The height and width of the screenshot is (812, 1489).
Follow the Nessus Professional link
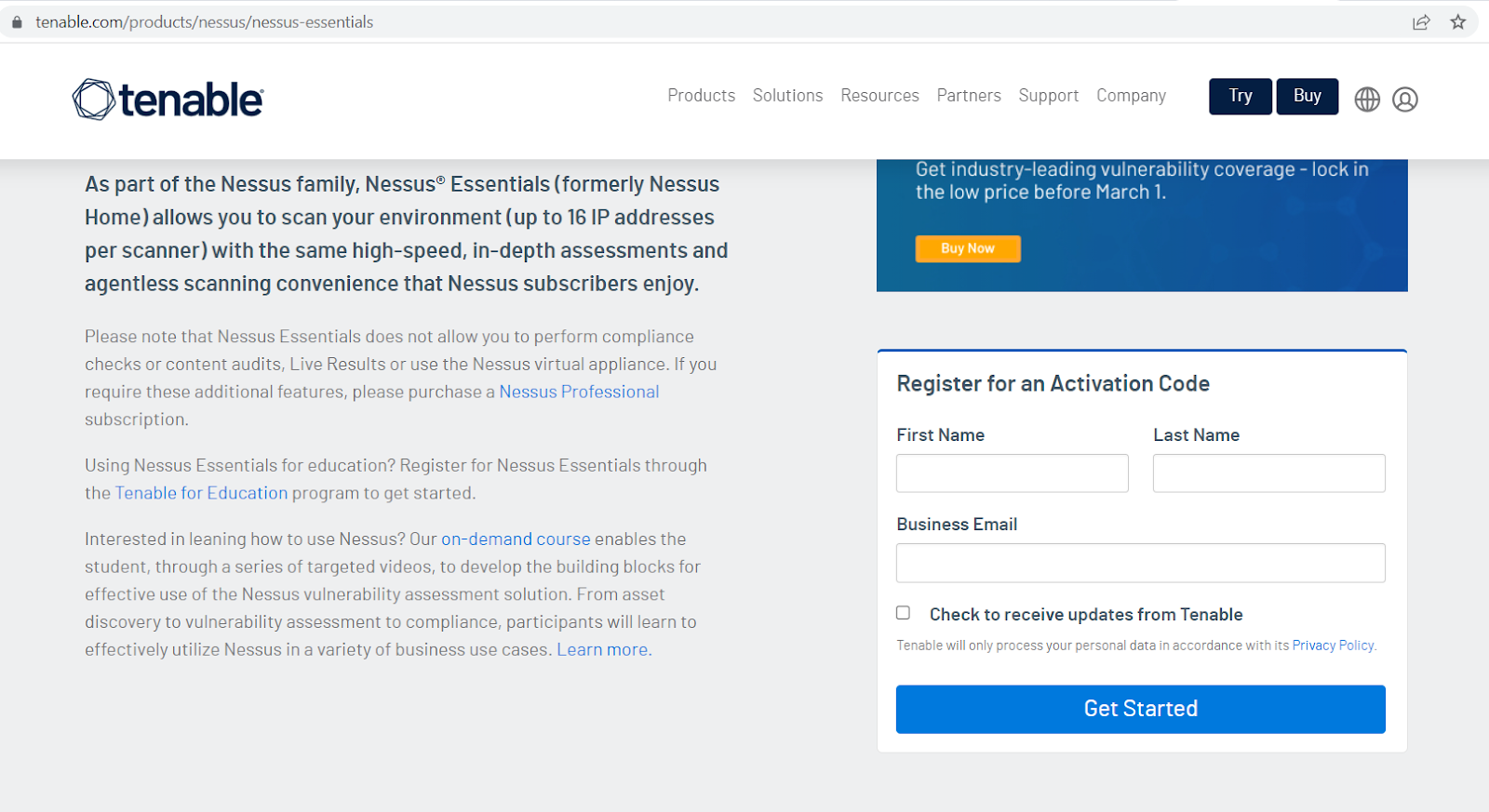pos(579,392)
